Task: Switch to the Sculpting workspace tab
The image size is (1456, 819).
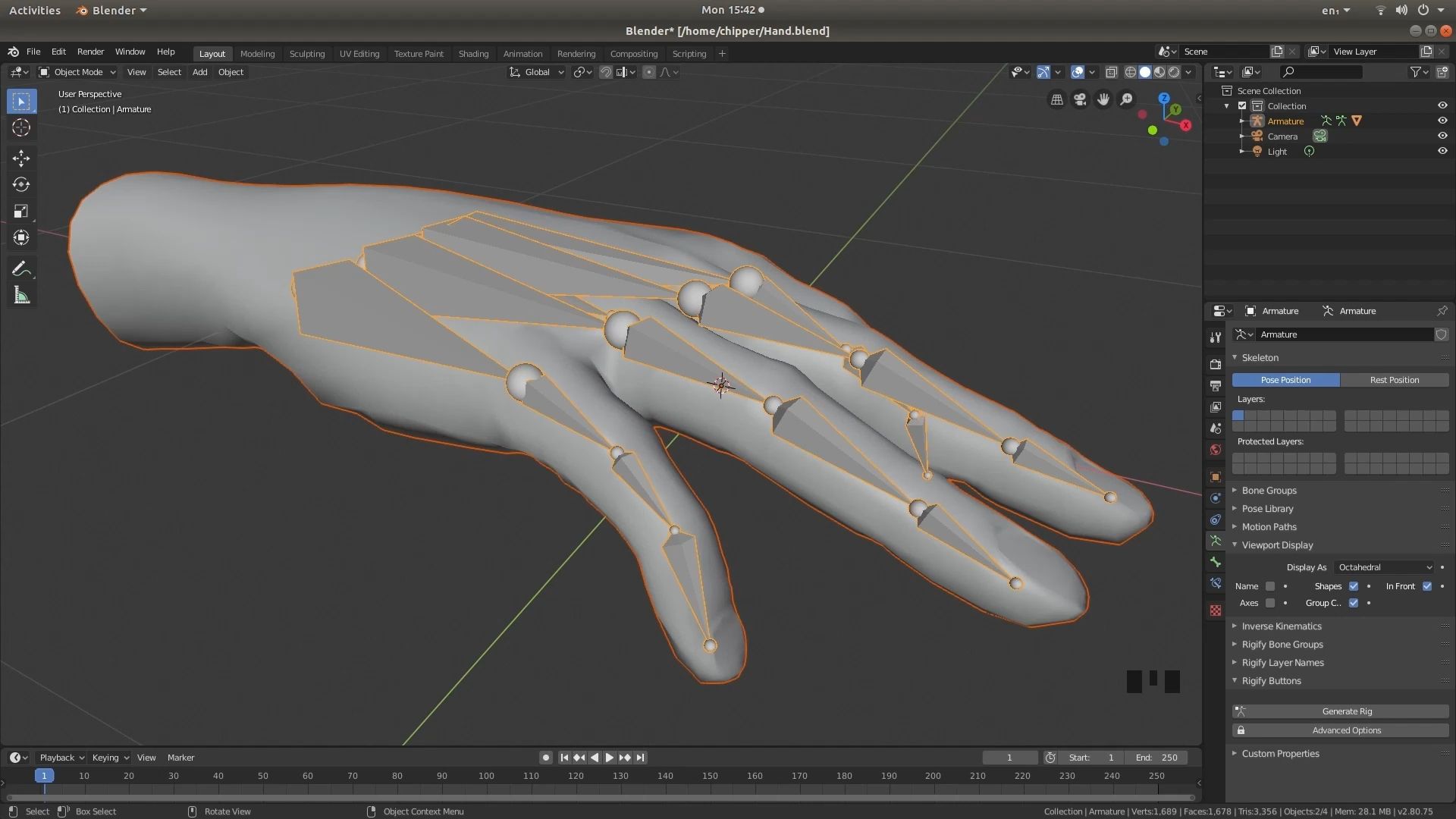Action: point(306,54)
